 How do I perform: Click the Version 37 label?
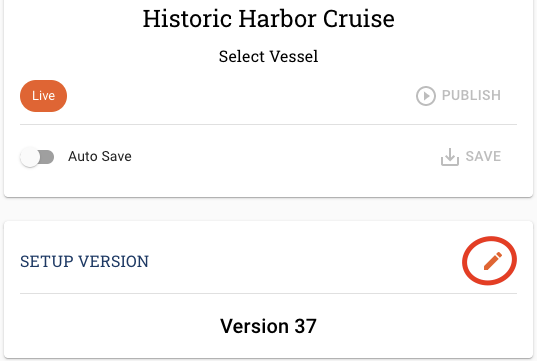tap(268, 326)
